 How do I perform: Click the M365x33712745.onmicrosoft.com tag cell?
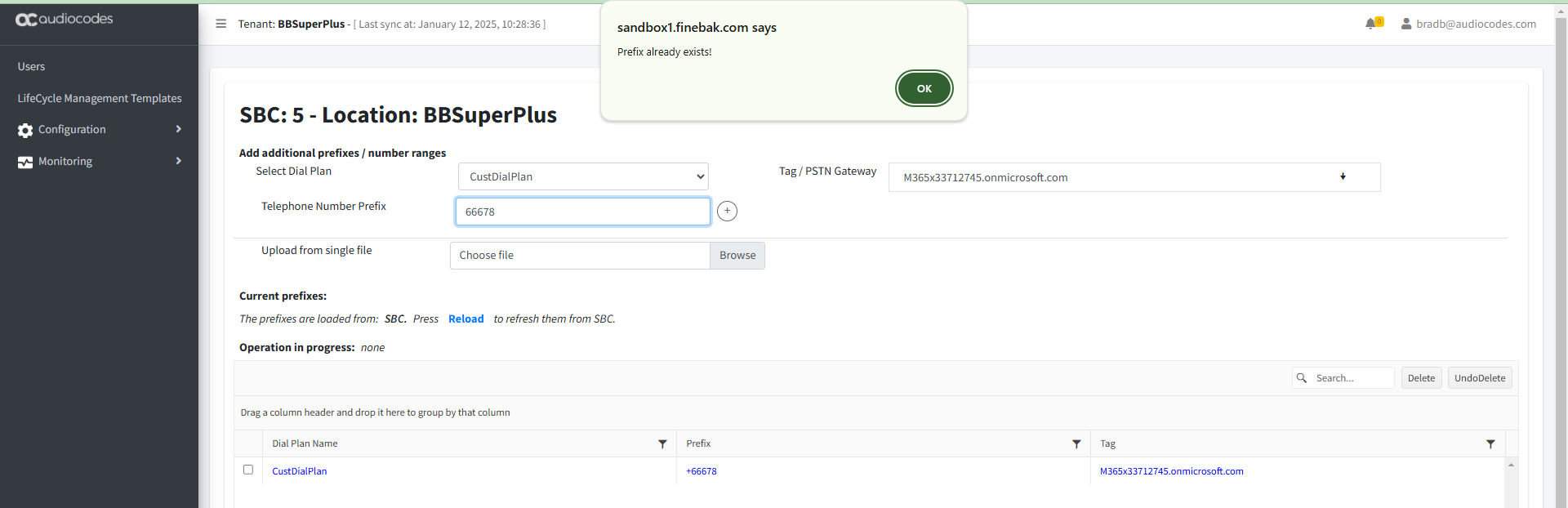[x=1172, y=471]
